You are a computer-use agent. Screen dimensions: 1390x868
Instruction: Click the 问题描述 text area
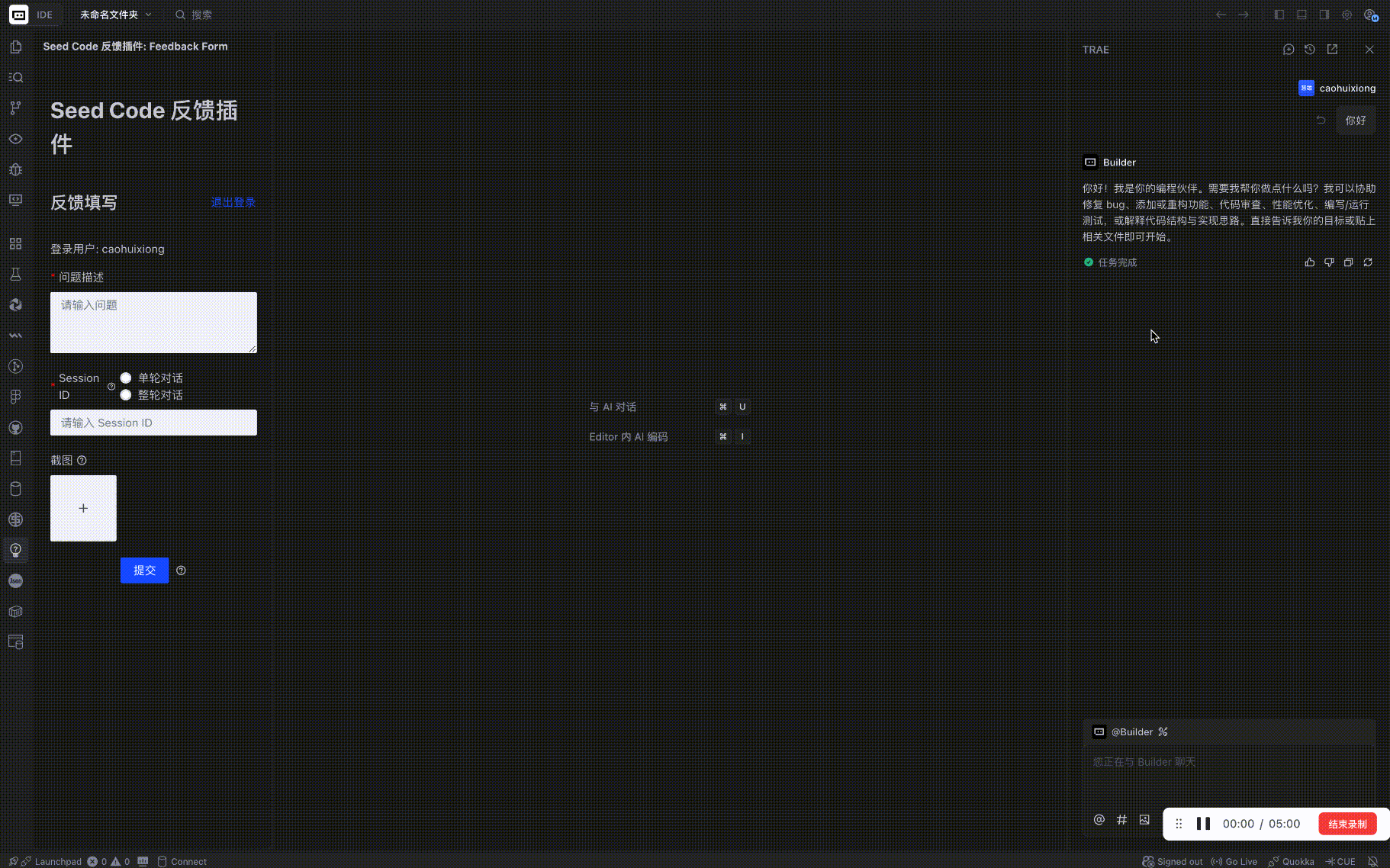(153, 323)
